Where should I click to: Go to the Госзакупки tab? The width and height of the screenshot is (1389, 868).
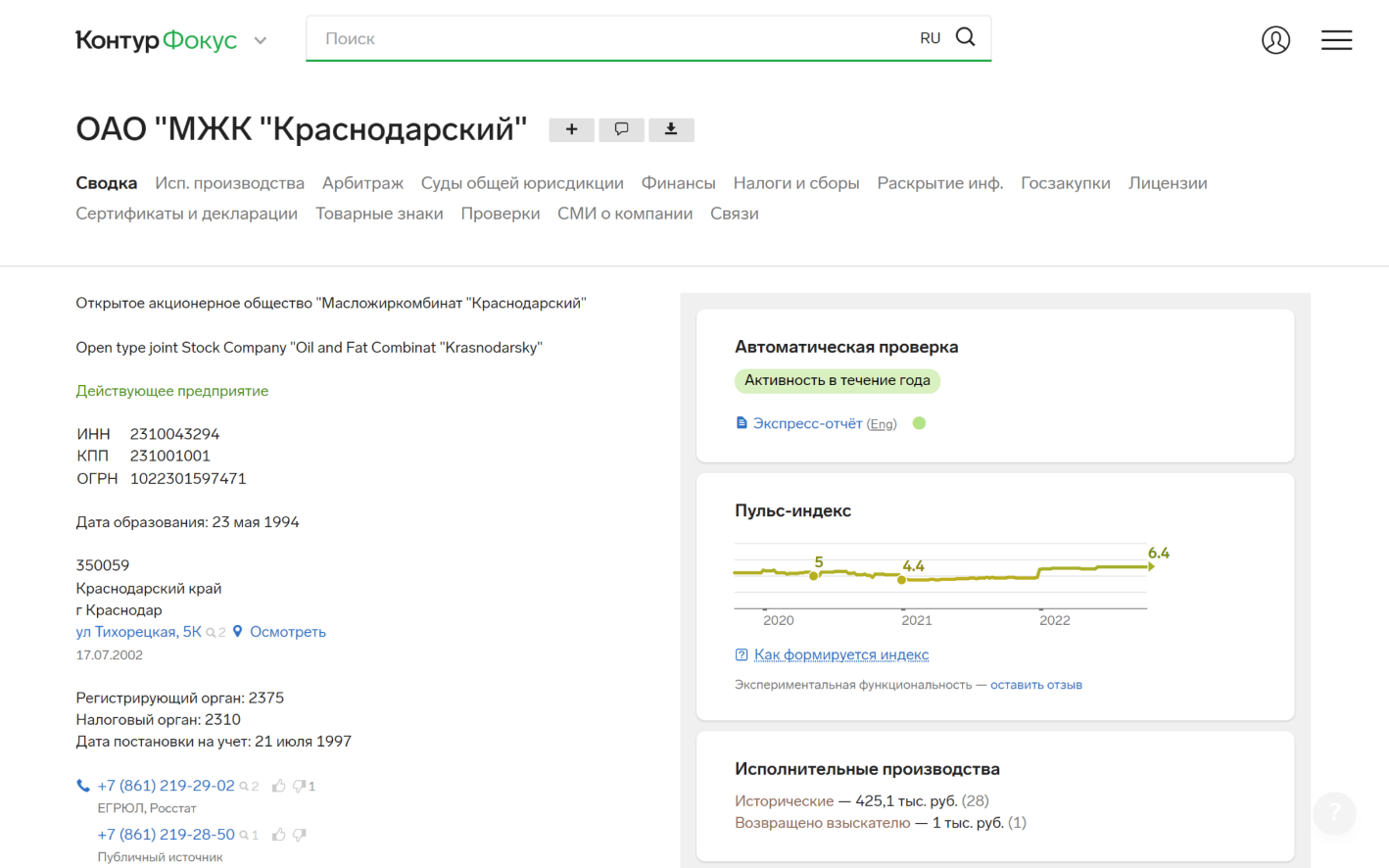(x=1066, y=183)
